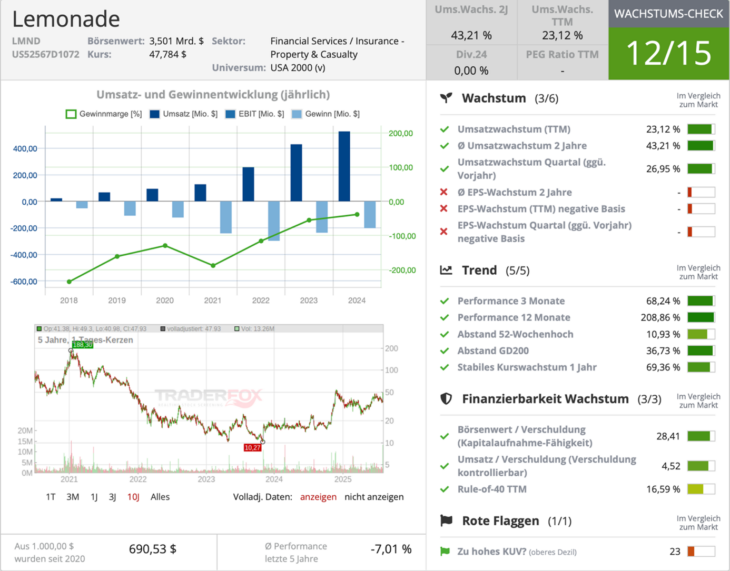Image resolution: width=730 pixels, height=571 pixels.
Task: Click the Abstand GD200 value 36,73 %
Action: (663, 351)
